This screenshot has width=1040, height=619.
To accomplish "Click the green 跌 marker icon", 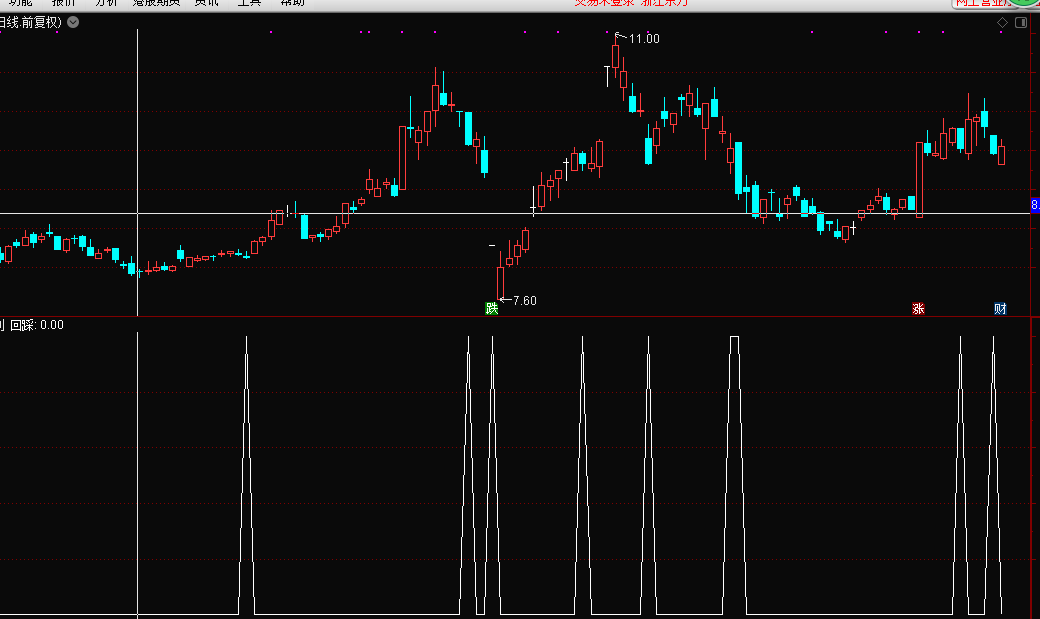I will pyautogui.click(x=491, y=308).
